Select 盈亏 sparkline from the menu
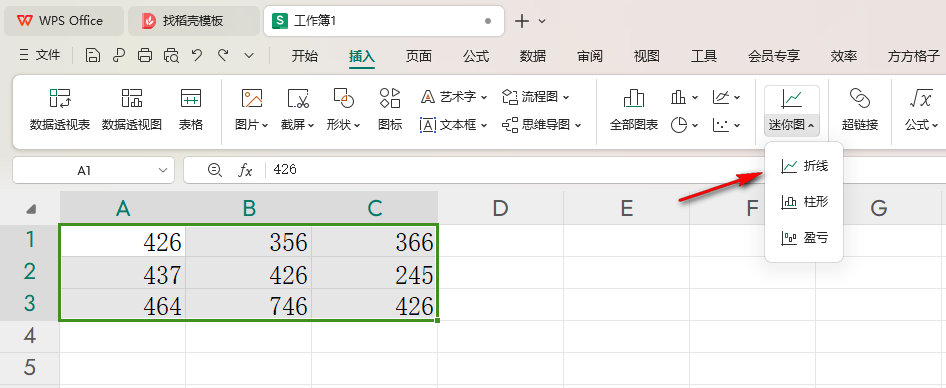Screen dimensions: 946x388 point(804,238)
